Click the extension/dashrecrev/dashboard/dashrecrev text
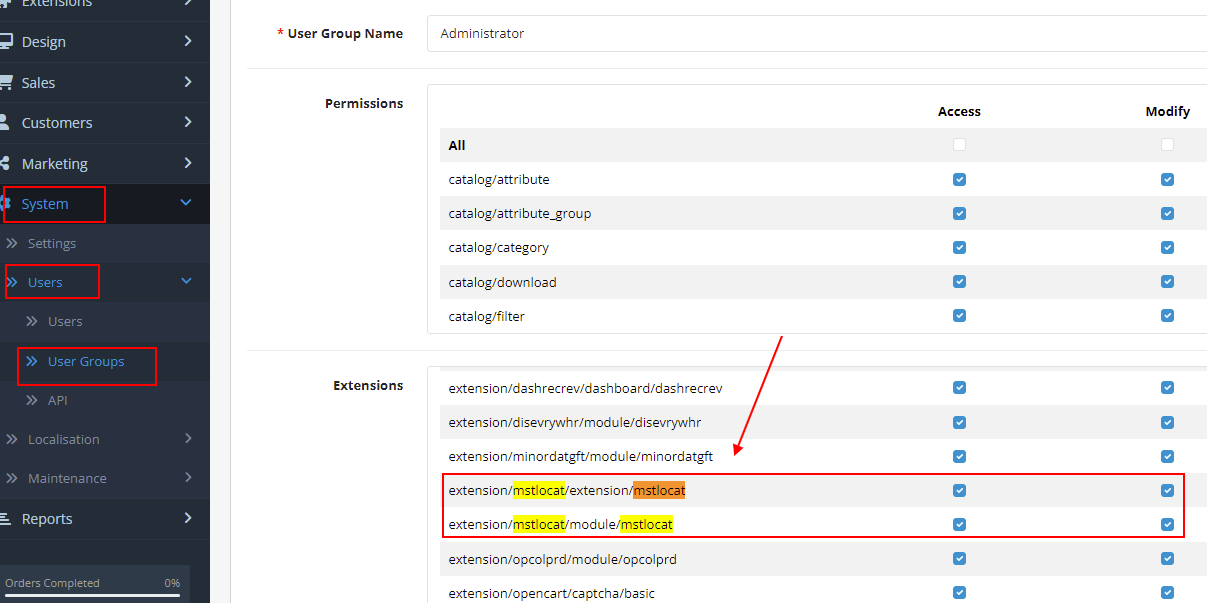Image resolution: width=1207 pixels, height=603 pixels. (x=585, y=388)
